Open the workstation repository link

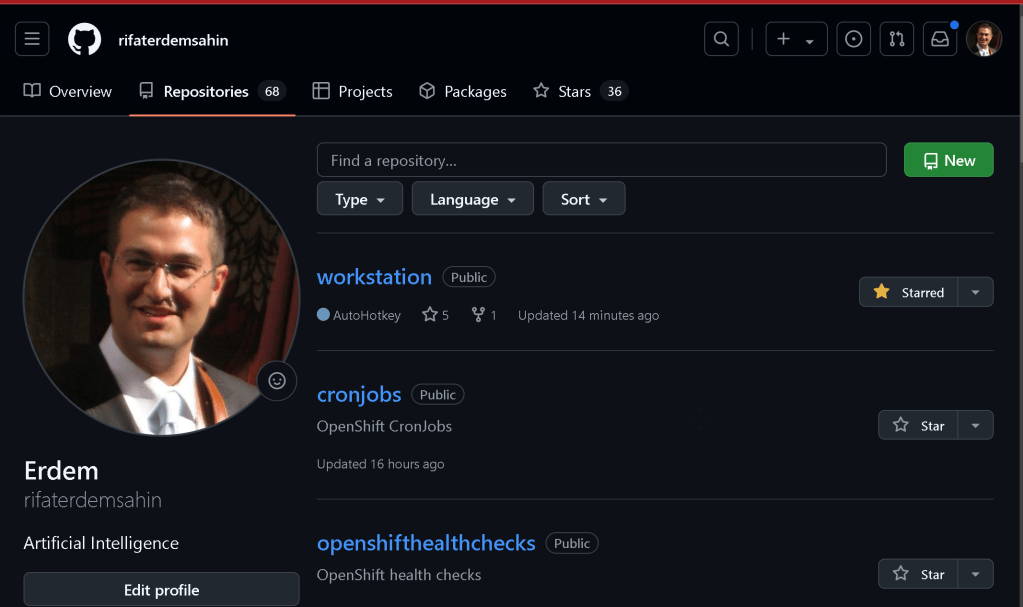click(x=374, y=277)
